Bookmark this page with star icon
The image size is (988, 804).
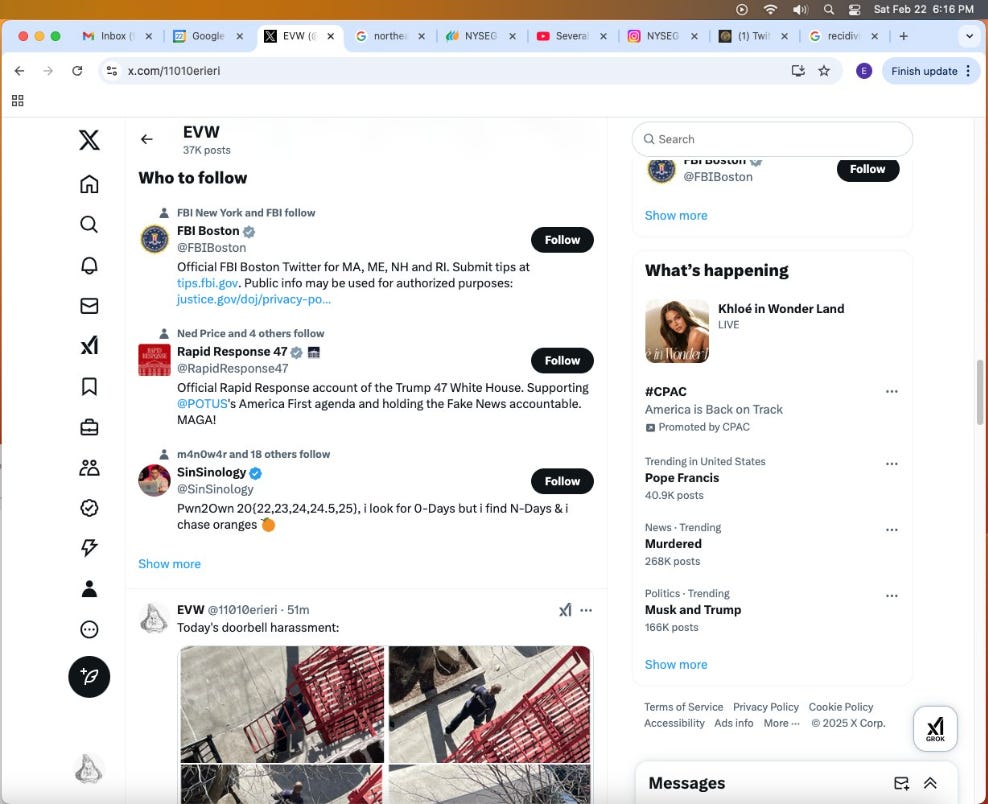pos(824,71)
